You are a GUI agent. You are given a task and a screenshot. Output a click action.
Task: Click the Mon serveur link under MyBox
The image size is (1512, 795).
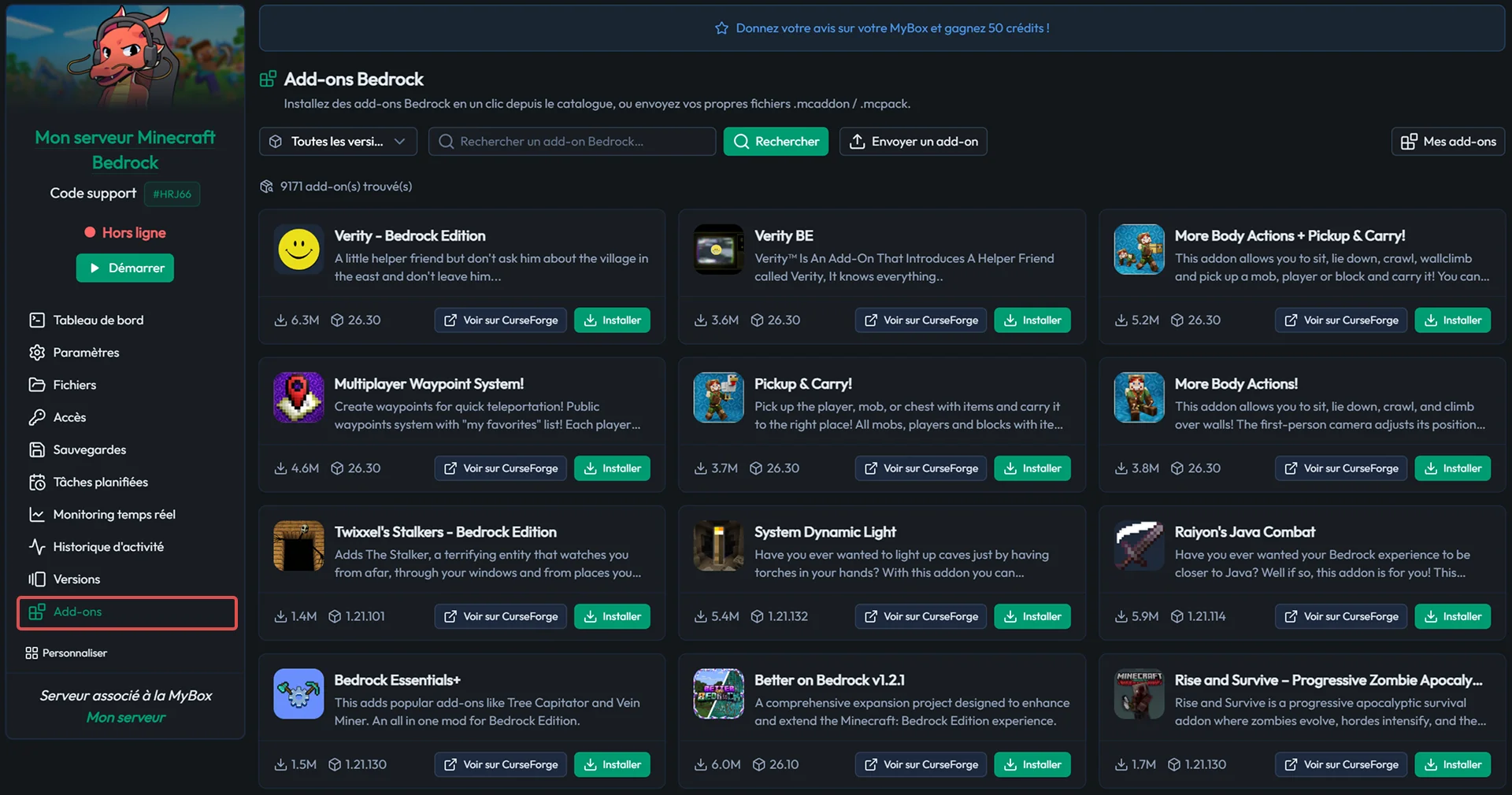pos(126,717)
